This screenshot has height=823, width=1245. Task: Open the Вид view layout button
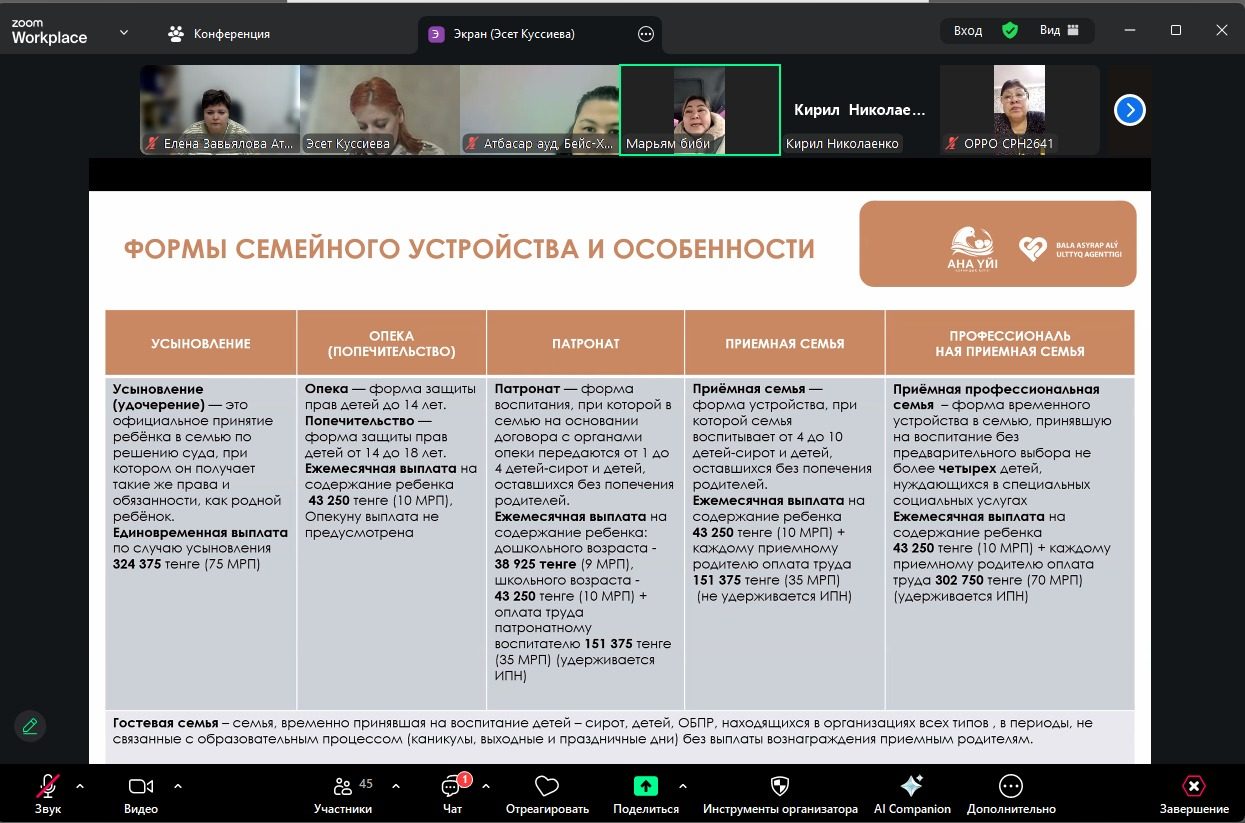point(1059,31)
